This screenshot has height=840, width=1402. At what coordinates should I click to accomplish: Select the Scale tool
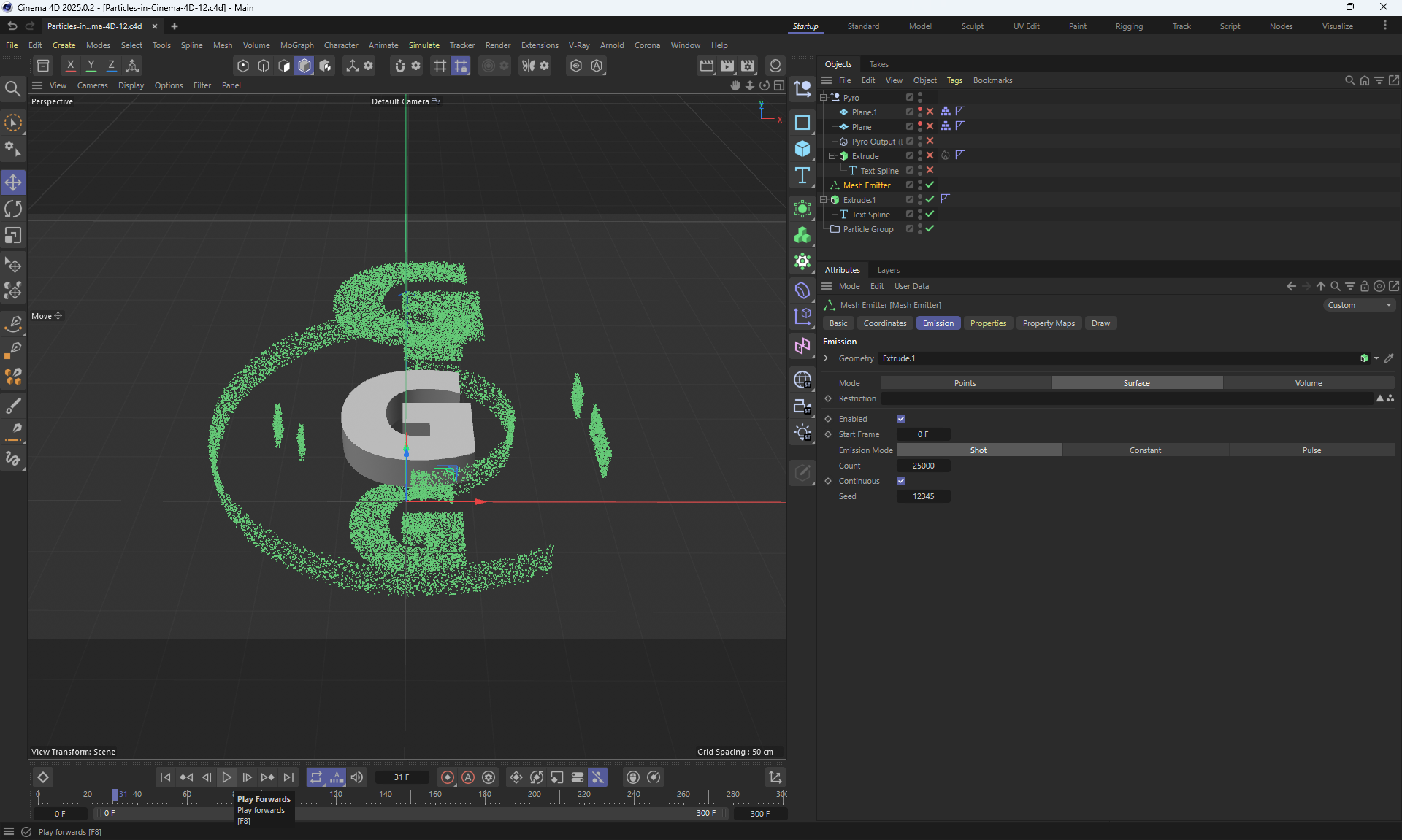[x=13, y=236]
